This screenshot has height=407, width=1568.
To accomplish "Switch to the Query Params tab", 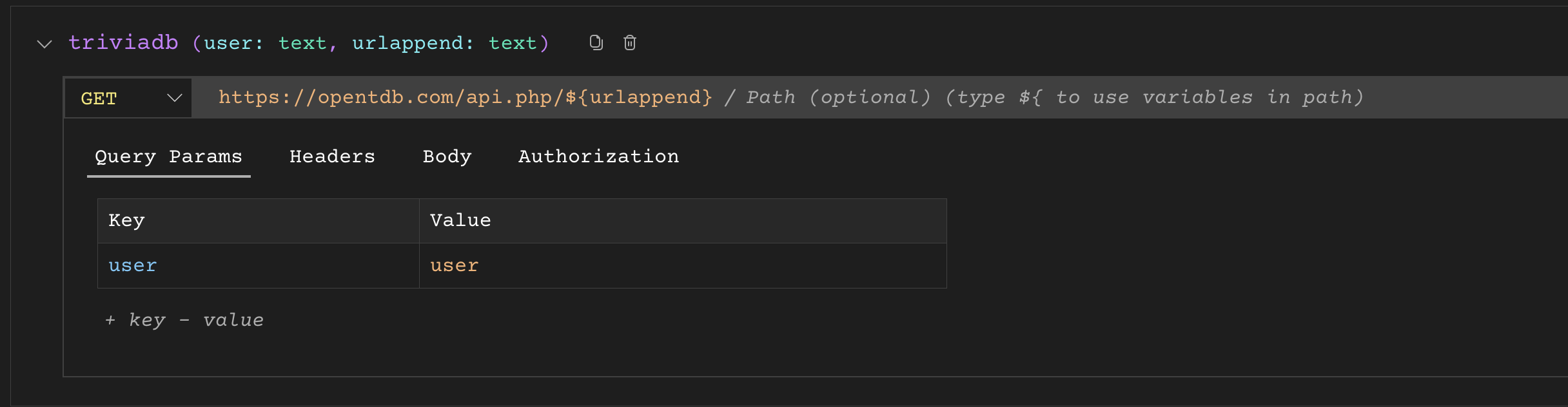I will pos(168,156).
